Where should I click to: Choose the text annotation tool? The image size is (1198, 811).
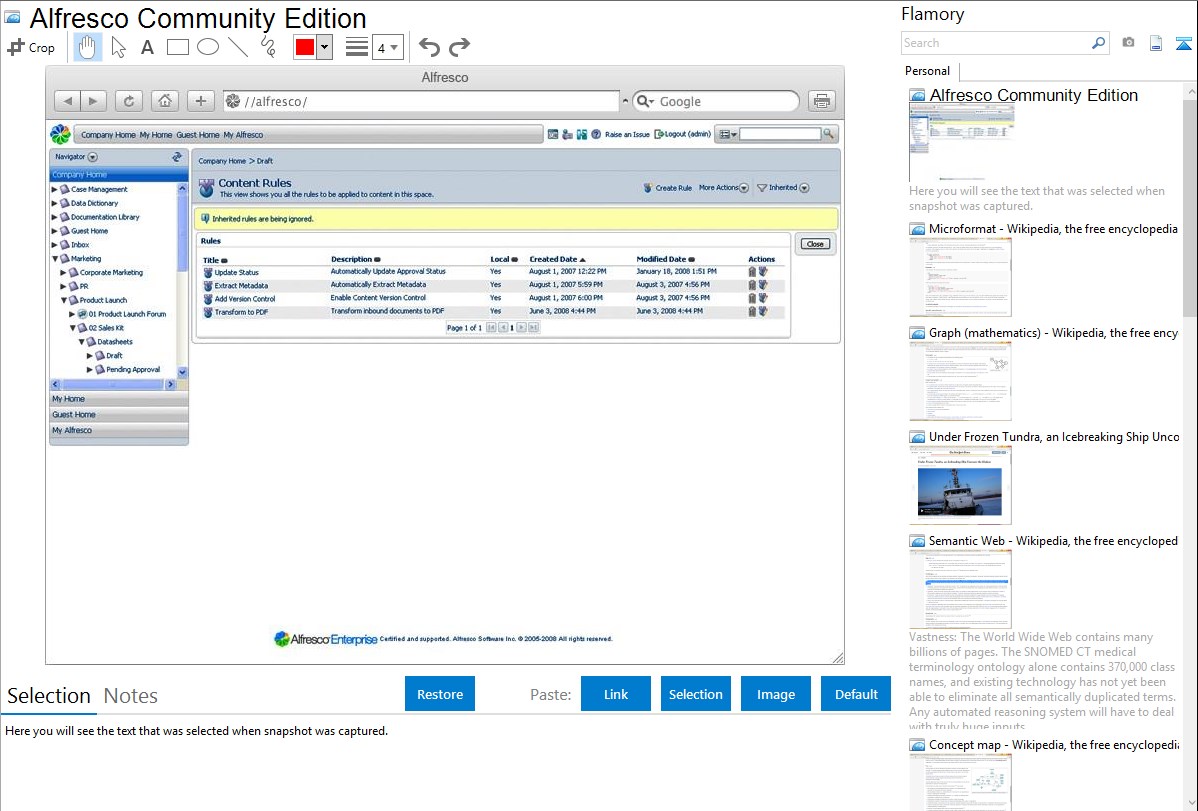point(147,47)
